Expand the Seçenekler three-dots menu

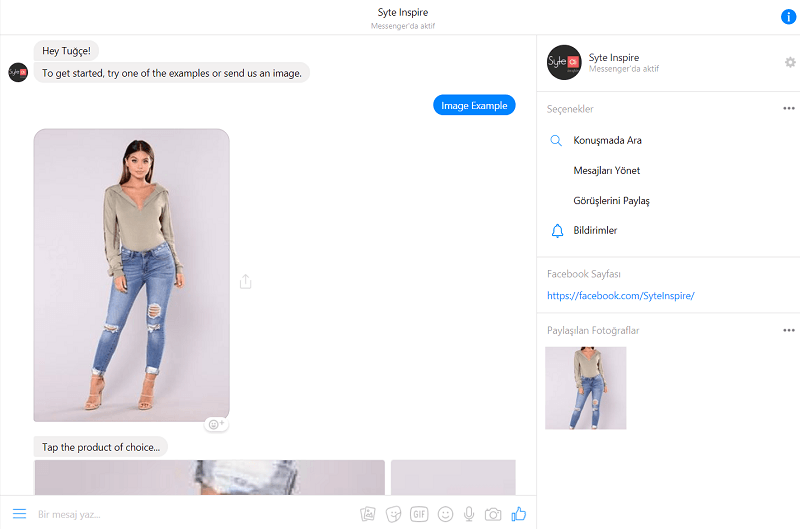(788, 108)
